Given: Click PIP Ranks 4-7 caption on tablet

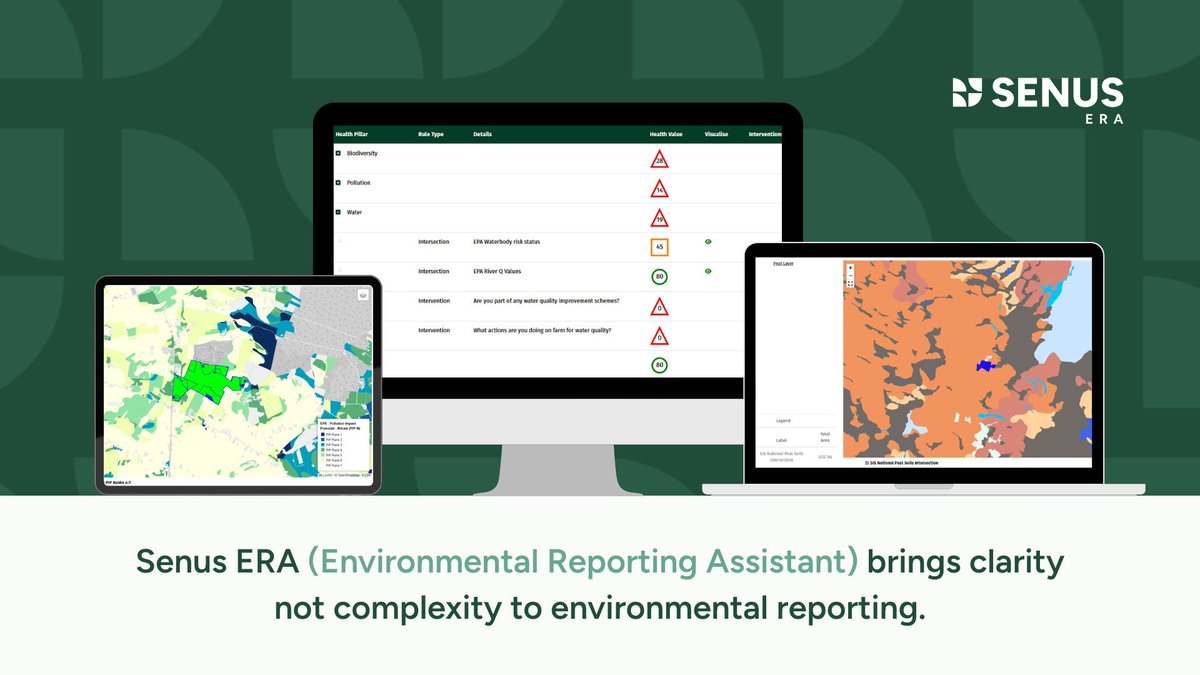Looking at the screenshot, I should click(x=118, y=482).
